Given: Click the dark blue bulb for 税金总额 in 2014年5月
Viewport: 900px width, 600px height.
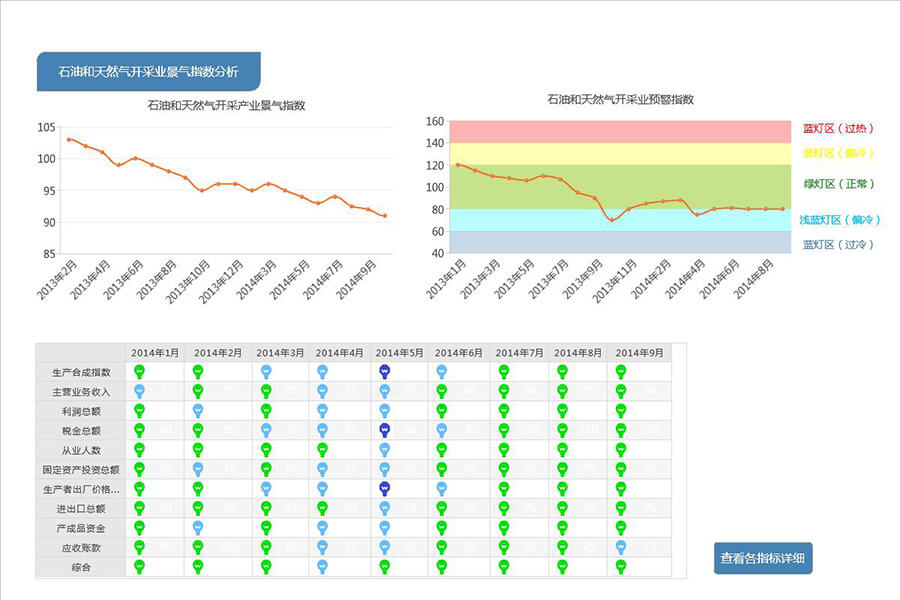Looking at the screenshot, I should tap(384, 430).
